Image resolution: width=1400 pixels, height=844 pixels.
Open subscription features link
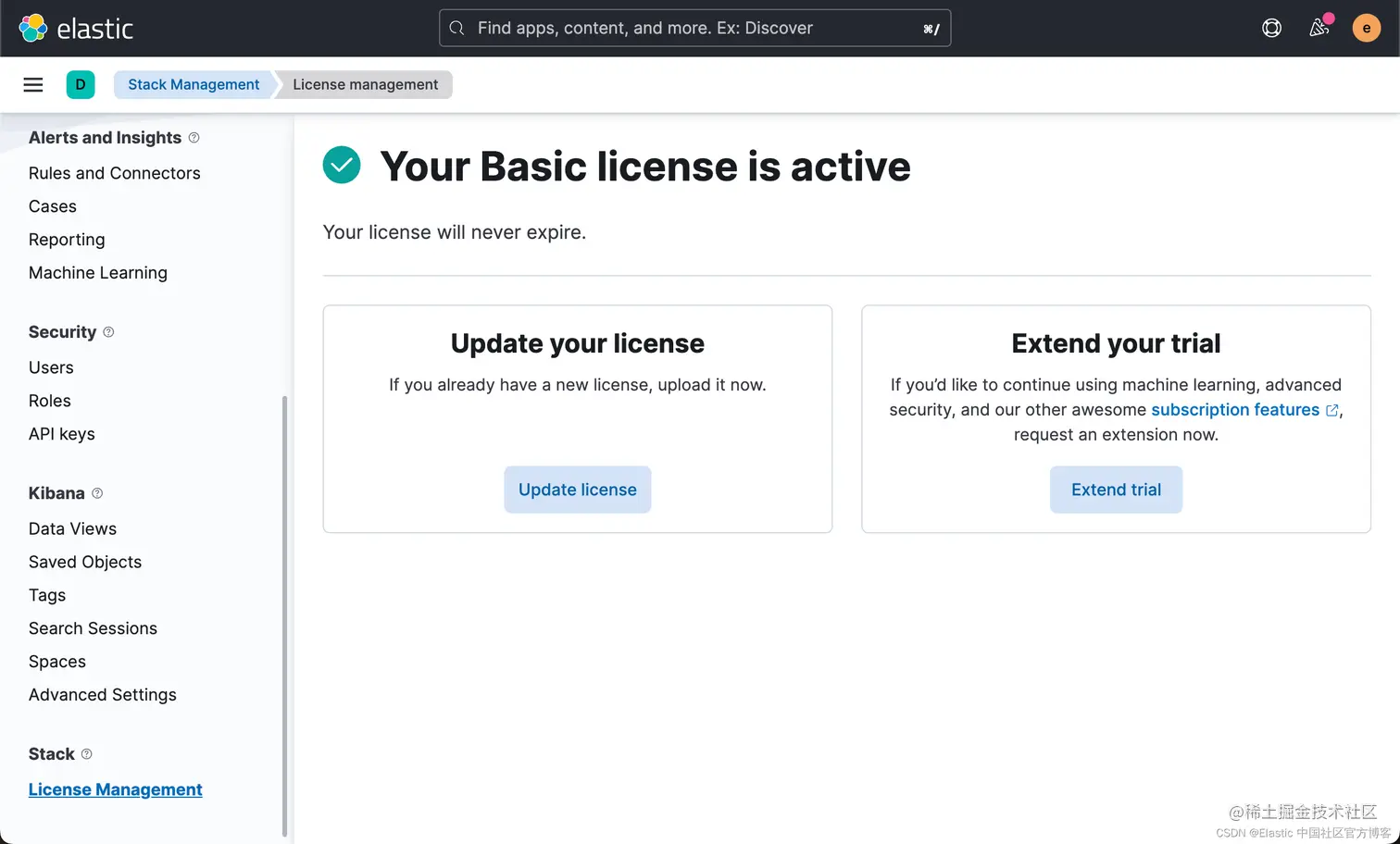pos(1235,410)
